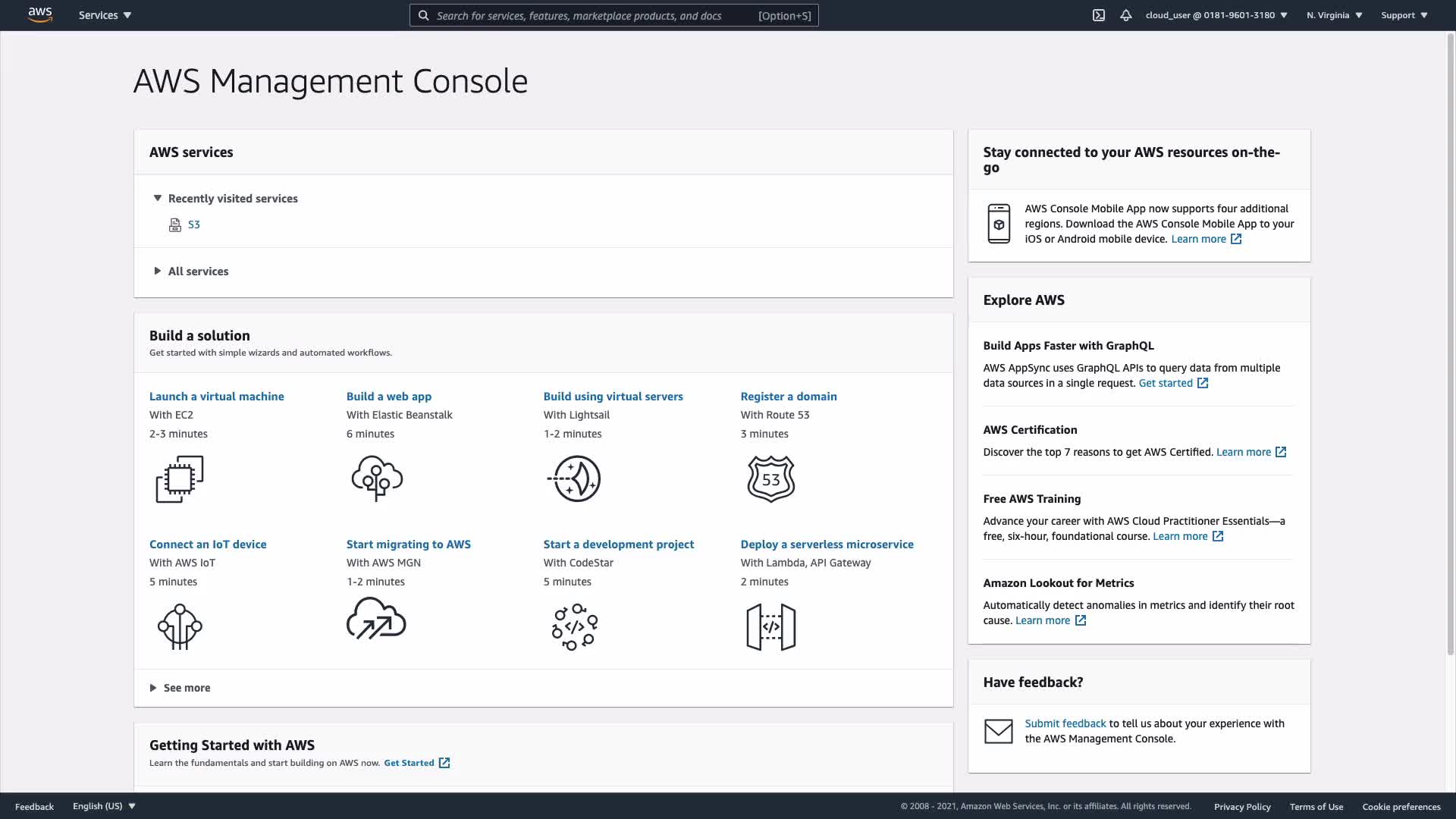Open the N. Virginia region dropdown
1456x819 pixels.
pyautogui.click(x=1334, y=15)
